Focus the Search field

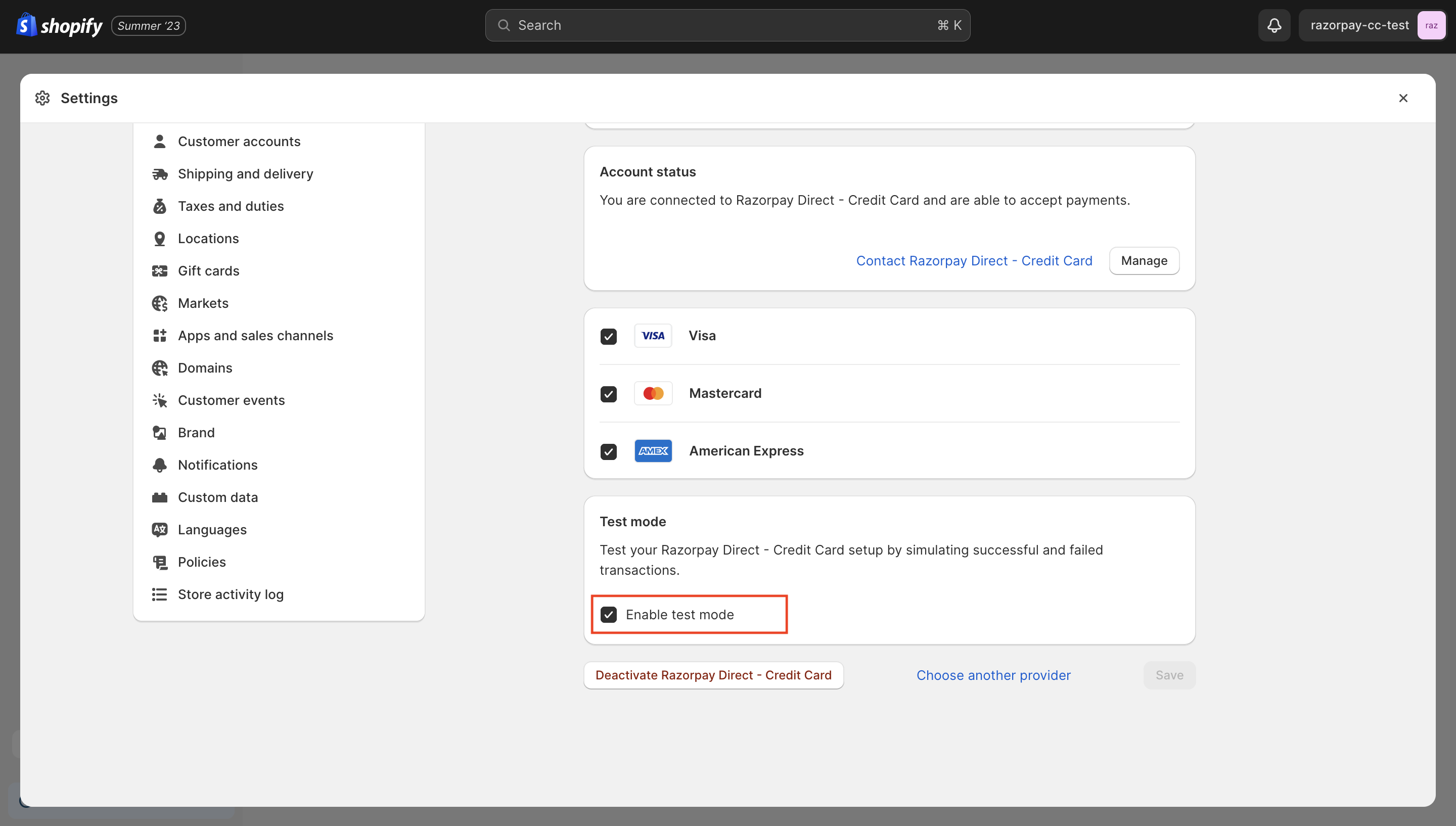[727, 26]
